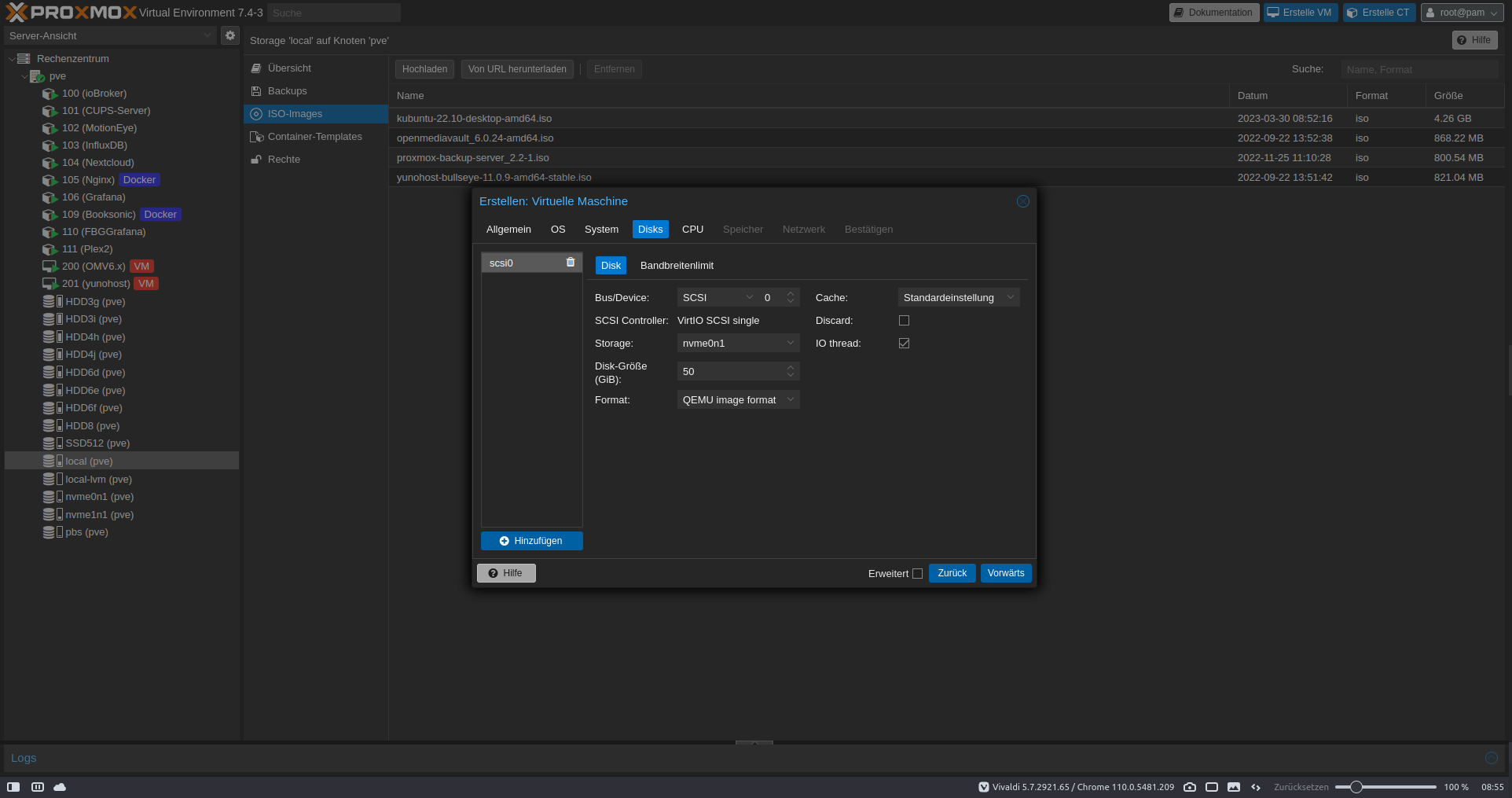1512x798 pixels.
Task: Open Vivaldi panel toggle in status bar
Action: (x=13, y=786)
